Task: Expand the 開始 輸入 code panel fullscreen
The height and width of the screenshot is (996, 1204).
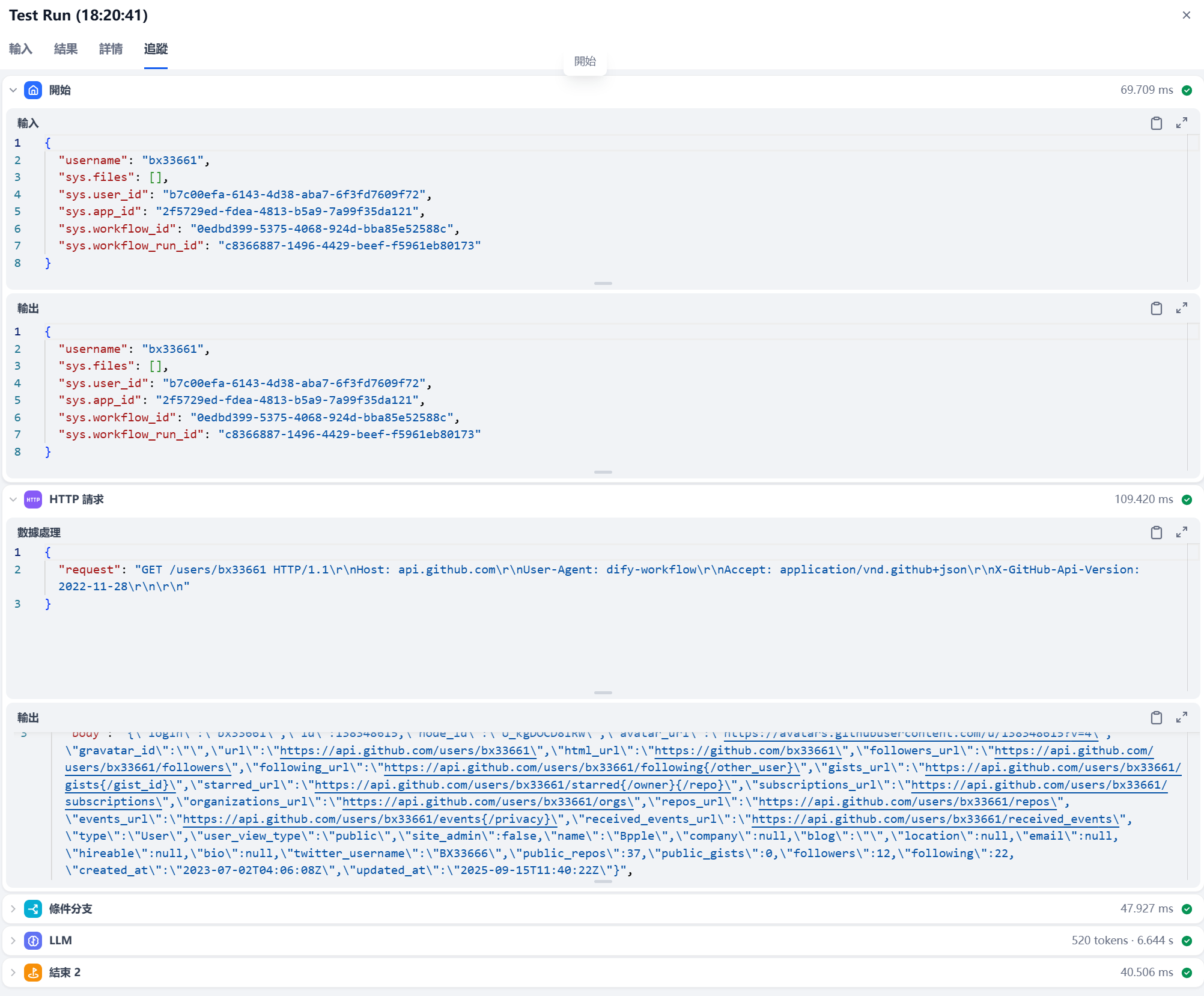Action: [1181, 123]
